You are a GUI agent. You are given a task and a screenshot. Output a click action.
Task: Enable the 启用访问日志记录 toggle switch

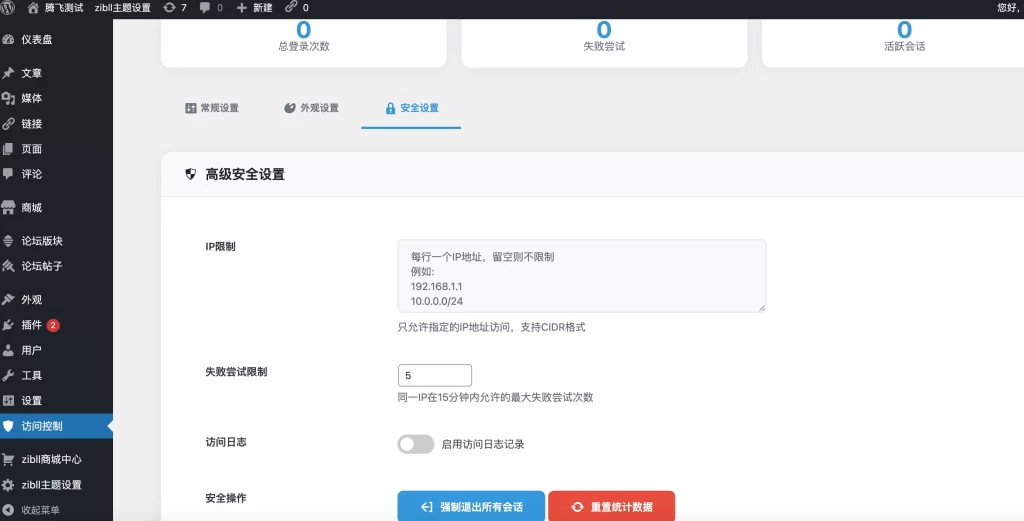415,444
